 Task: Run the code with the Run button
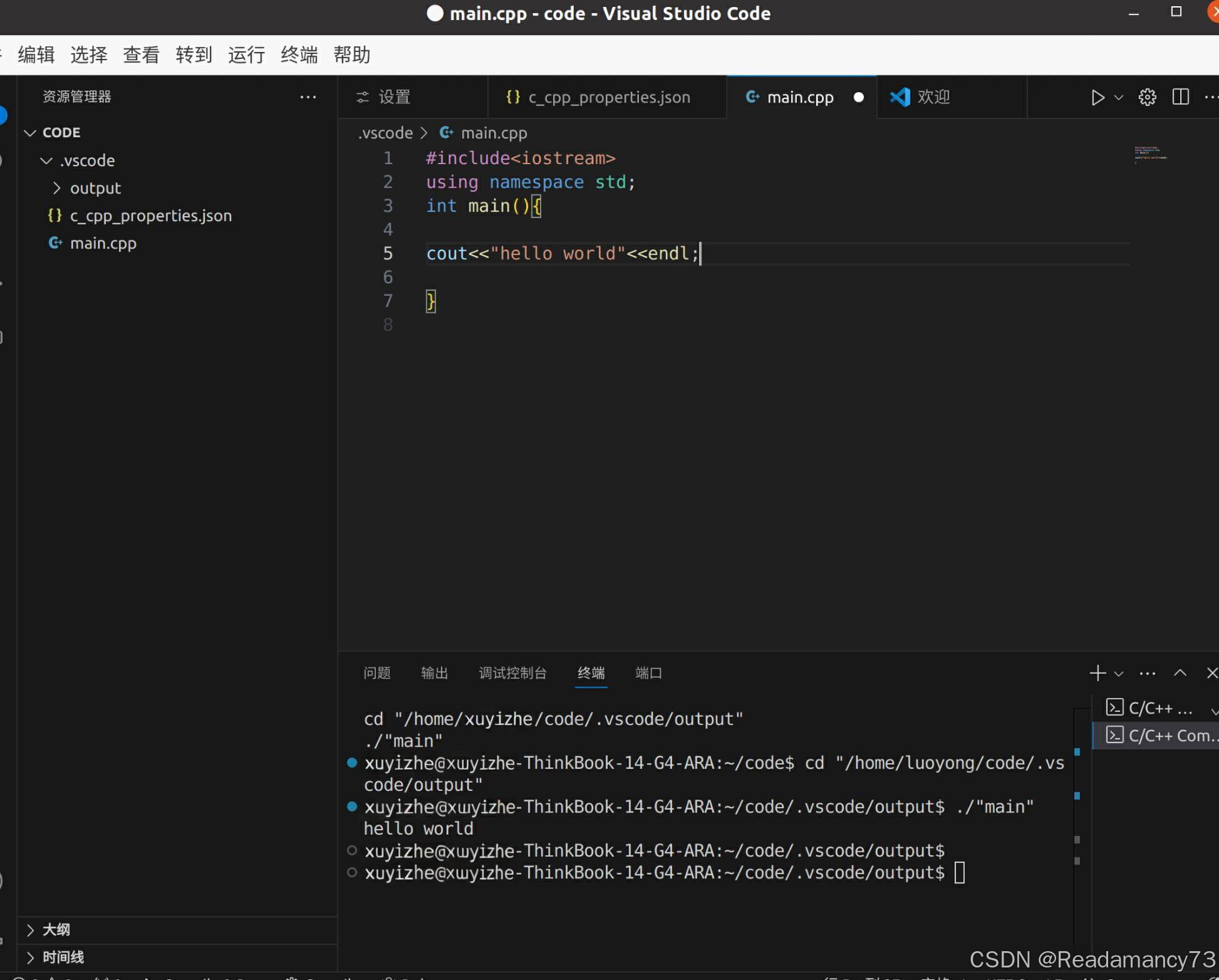click(1097, 97)
